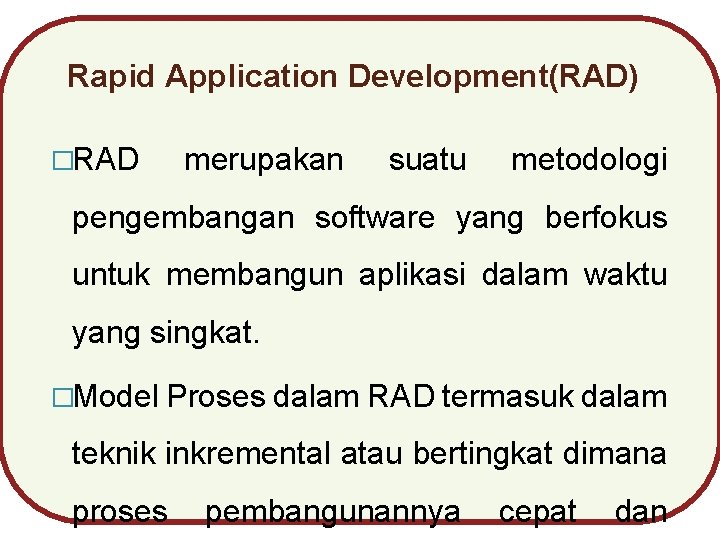This screenshot has width=720, height=540.
Task: Click the word "aplikasi"
Action: pos(412,276)
